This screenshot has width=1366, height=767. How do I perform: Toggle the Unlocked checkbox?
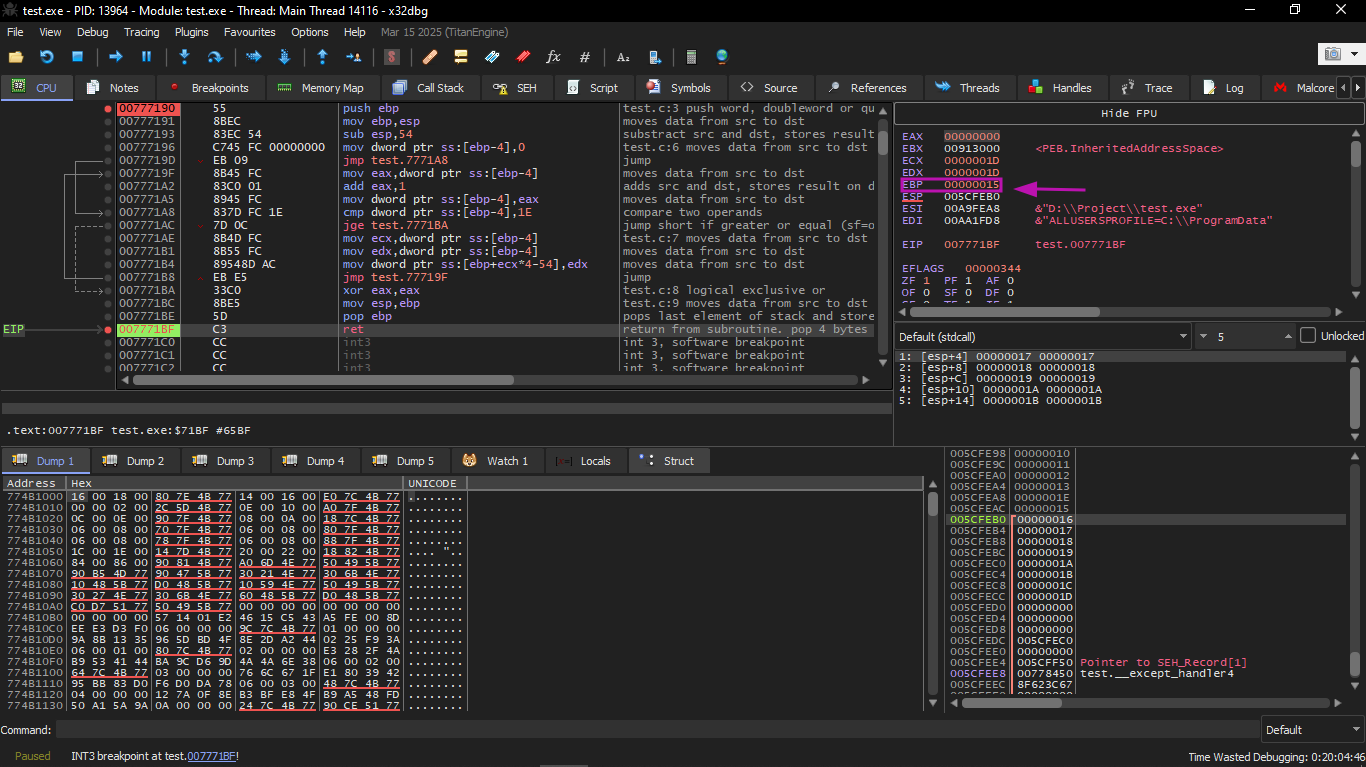tap(1307, 336)
